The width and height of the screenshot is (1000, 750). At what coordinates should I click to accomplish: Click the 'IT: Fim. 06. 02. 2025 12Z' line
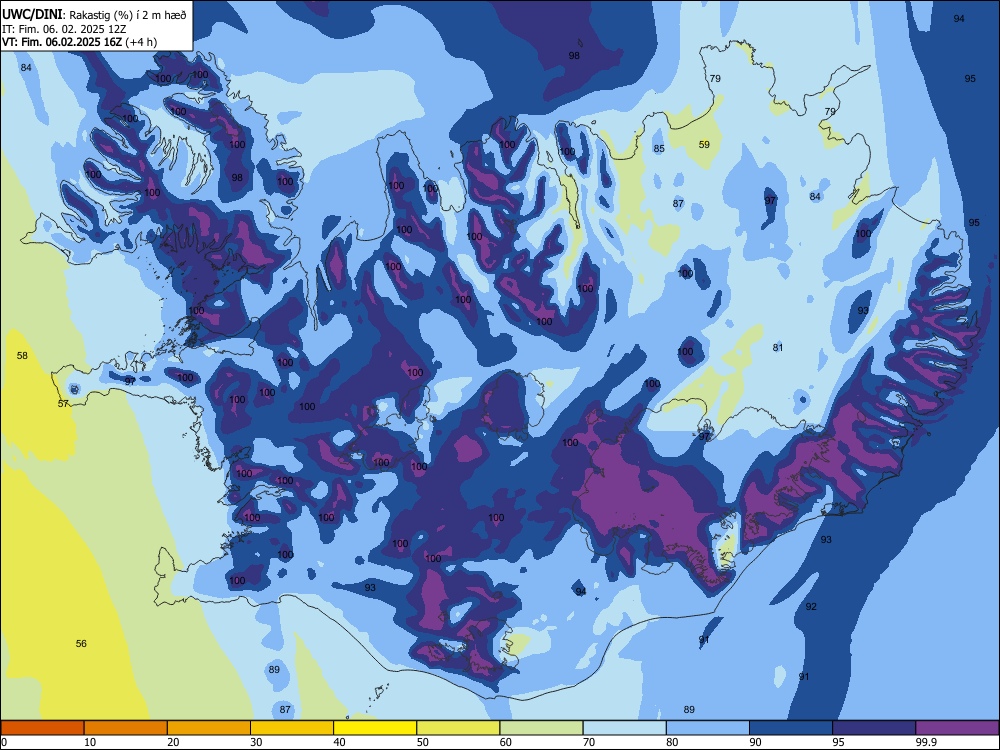tap(64, 29)
